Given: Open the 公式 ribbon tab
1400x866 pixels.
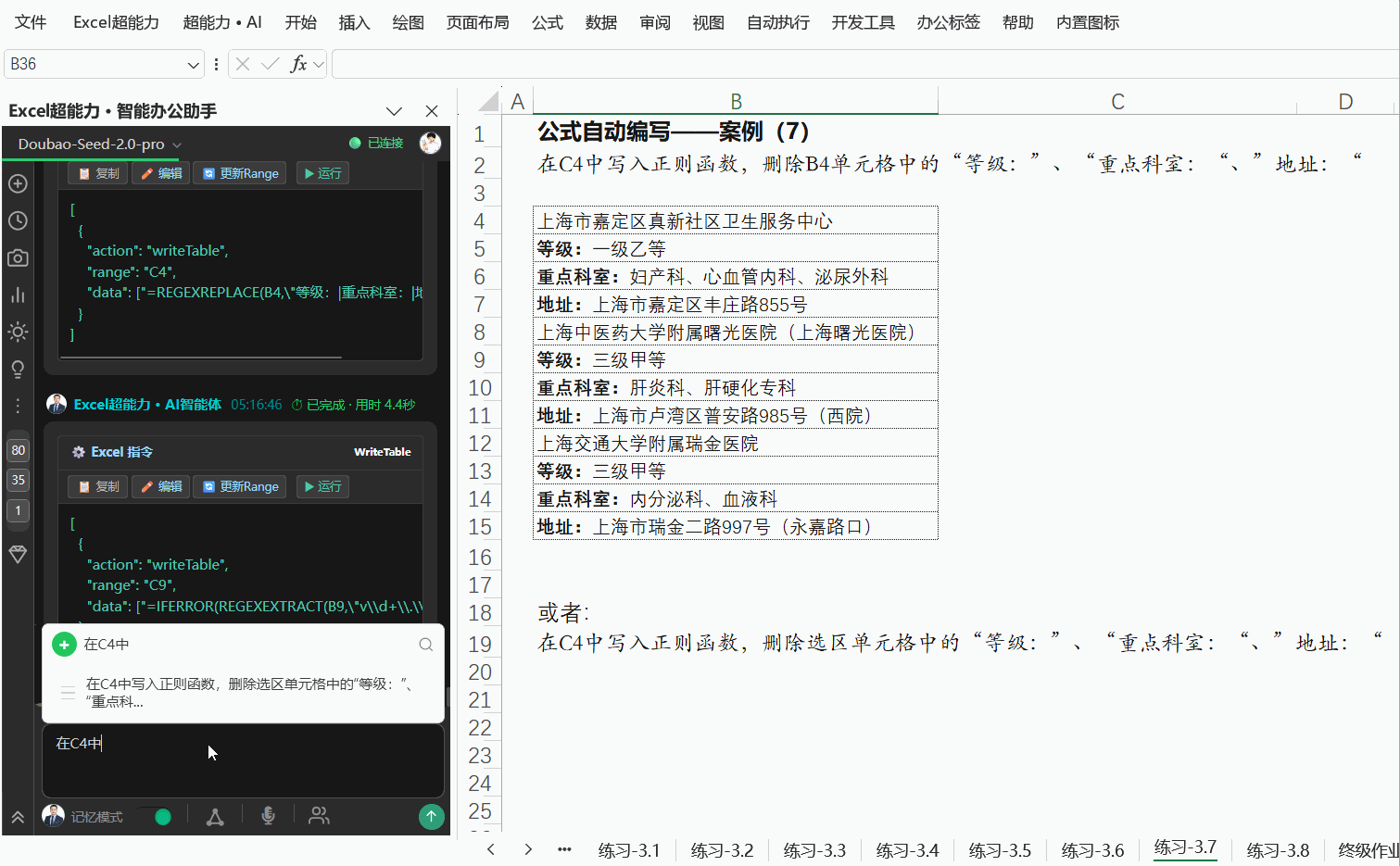Looking at the screenshot, I should pyautogui.click(x=548, y=22).
